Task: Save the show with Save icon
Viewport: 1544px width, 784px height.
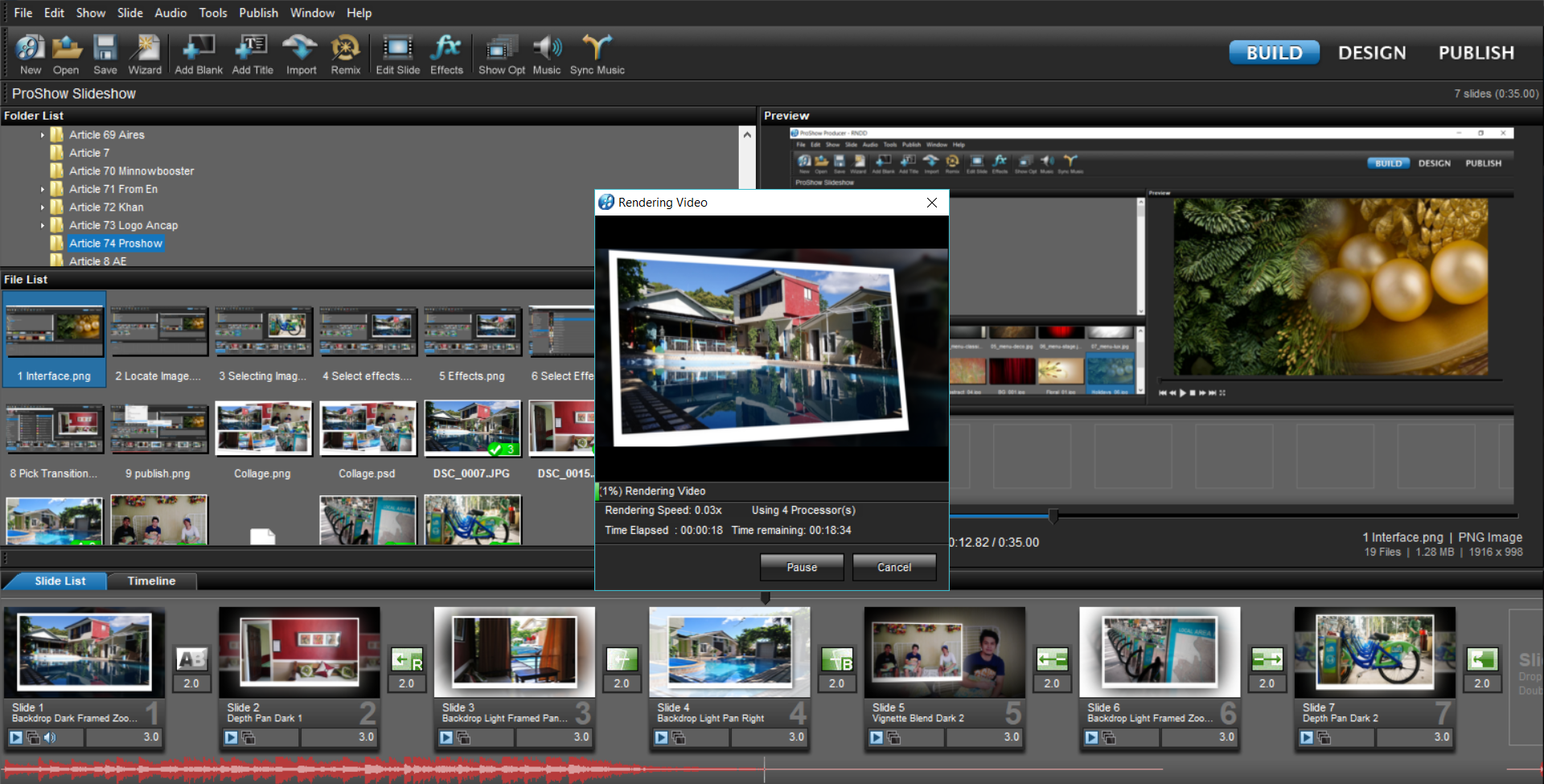Action: point(105,55)
